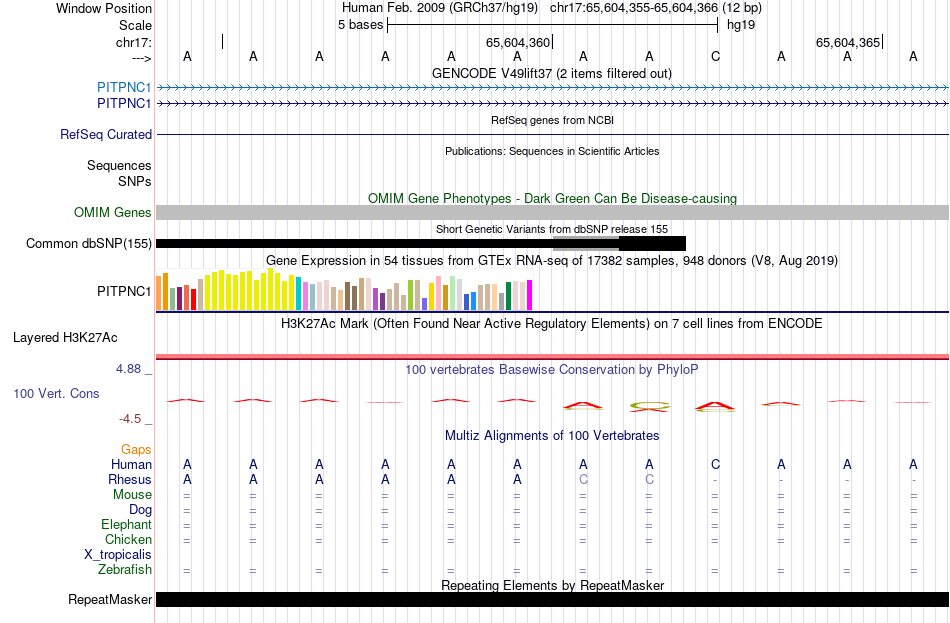Image resolution: width=950 pixels, height=623 pixels.
Task: Select the X_tropicalis alignment row label
Action: point(118,555)
